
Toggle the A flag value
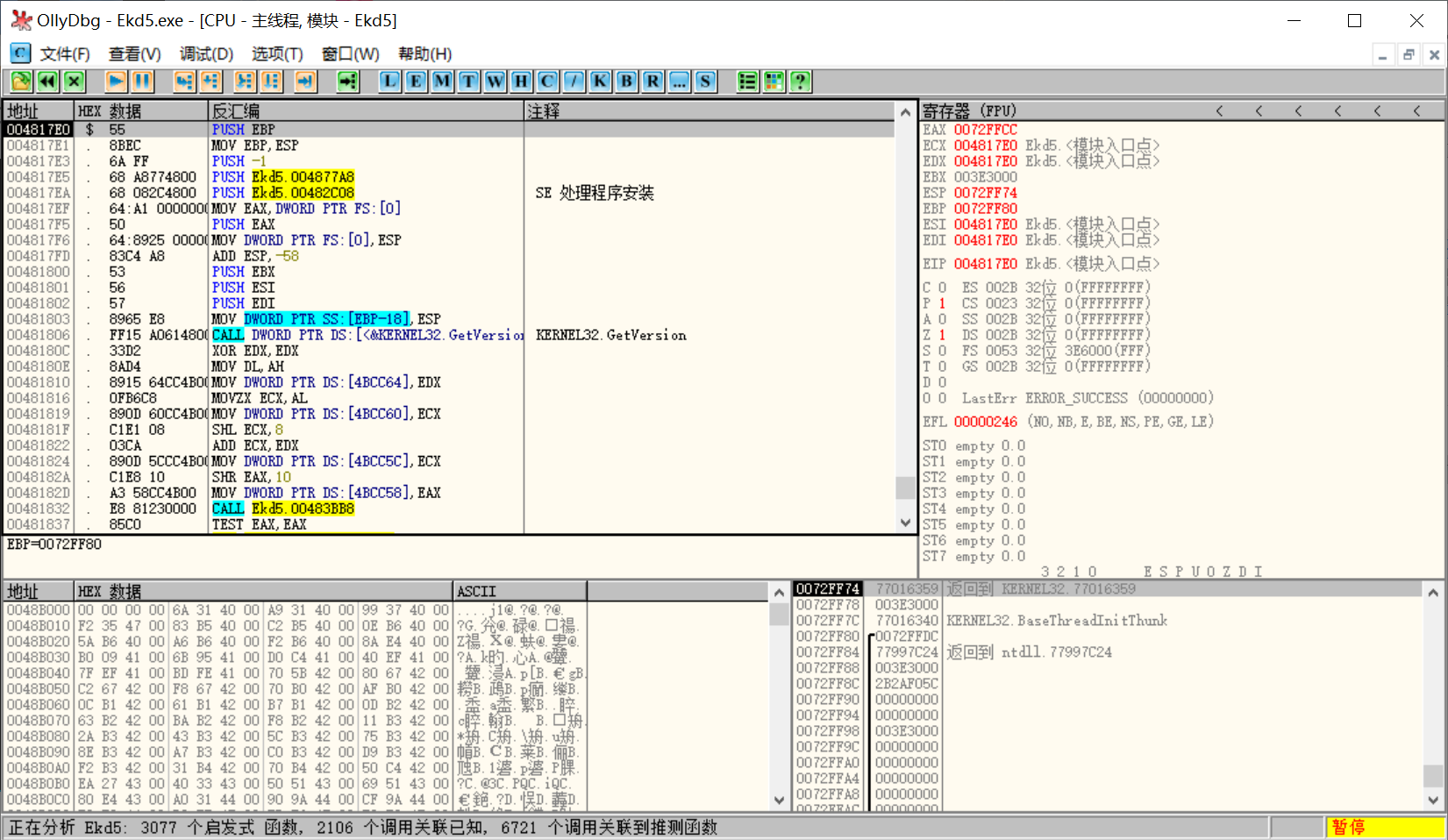pyautogui.click(x=942, y=319)
